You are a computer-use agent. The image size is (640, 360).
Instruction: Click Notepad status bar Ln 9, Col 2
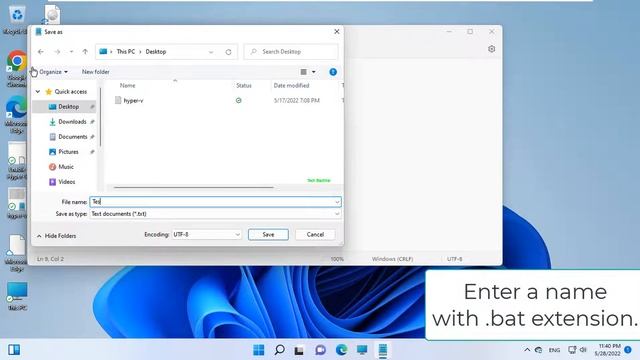click(50, 259)
